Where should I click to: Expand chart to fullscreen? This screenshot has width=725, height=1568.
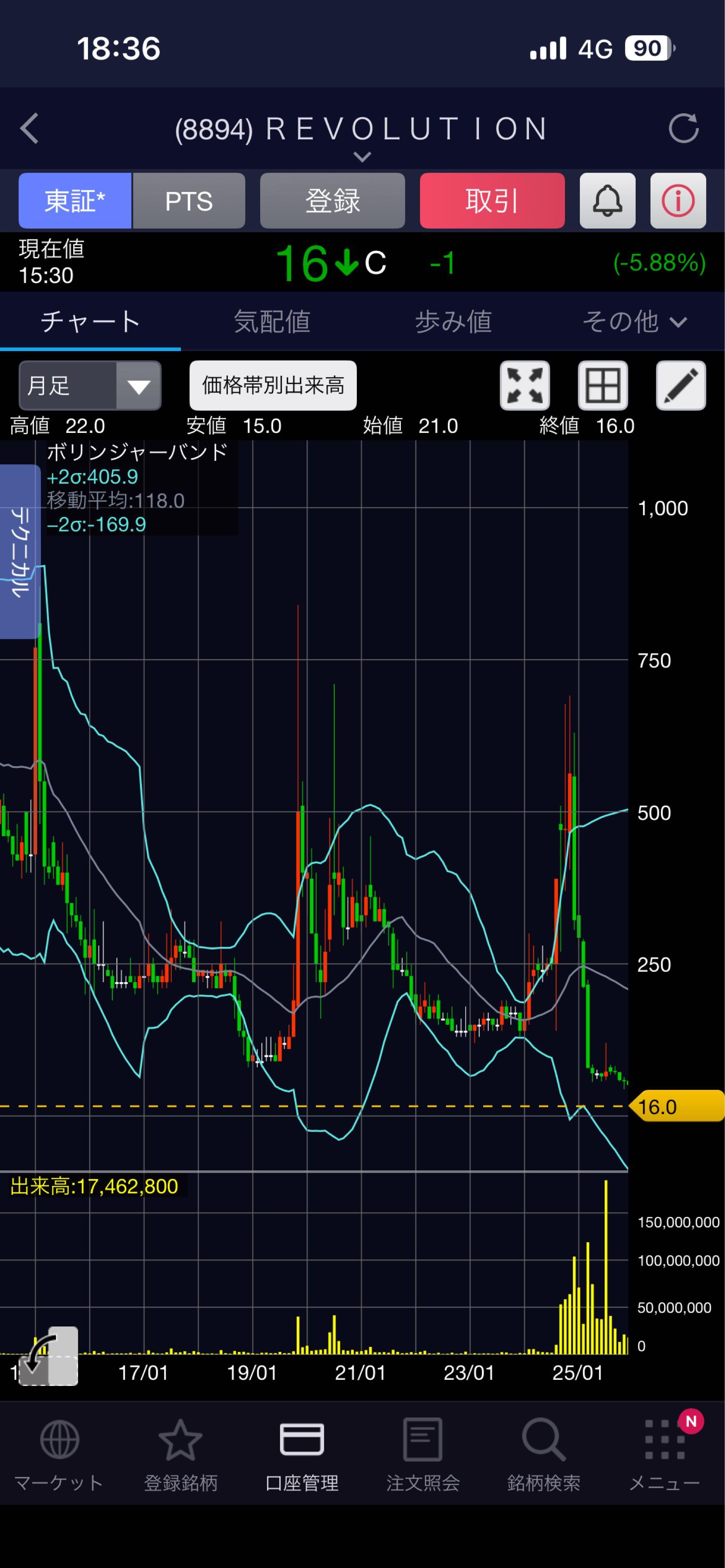pyautogui.click(x=525, y=385)
